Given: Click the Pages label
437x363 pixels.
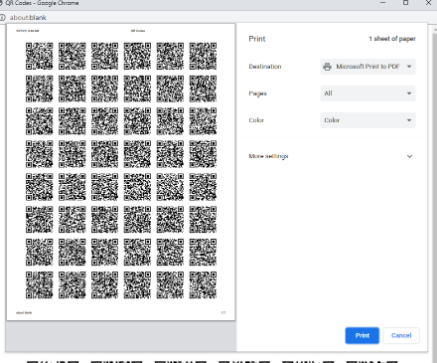Looking at the screenshot, I should pyautogui.click(x=258, y=93).
